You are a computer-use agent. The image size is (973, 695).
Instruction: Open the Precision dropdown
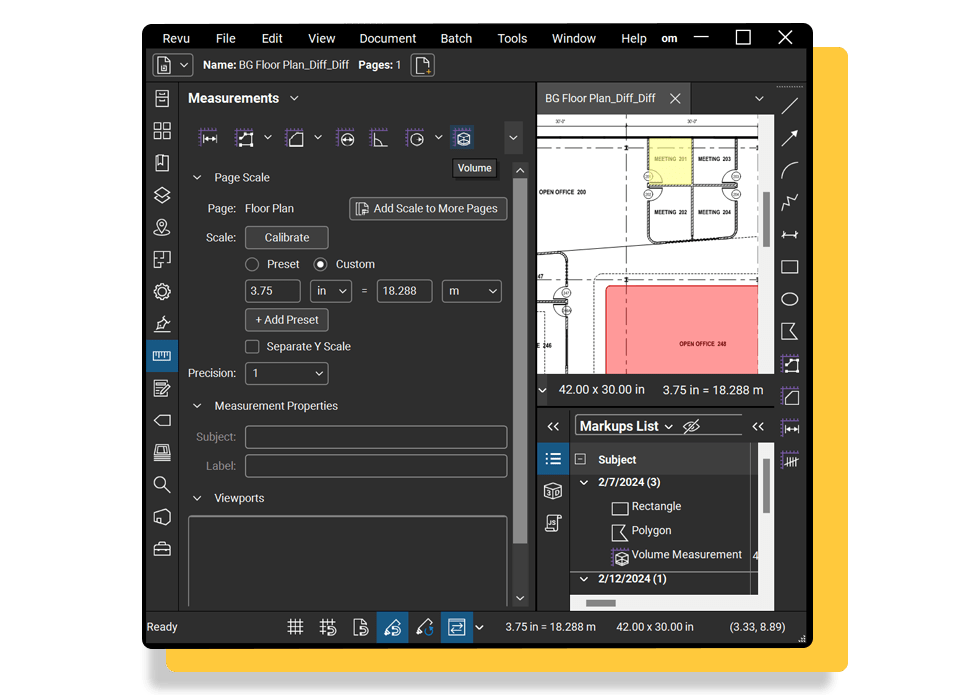coord(286,372)
